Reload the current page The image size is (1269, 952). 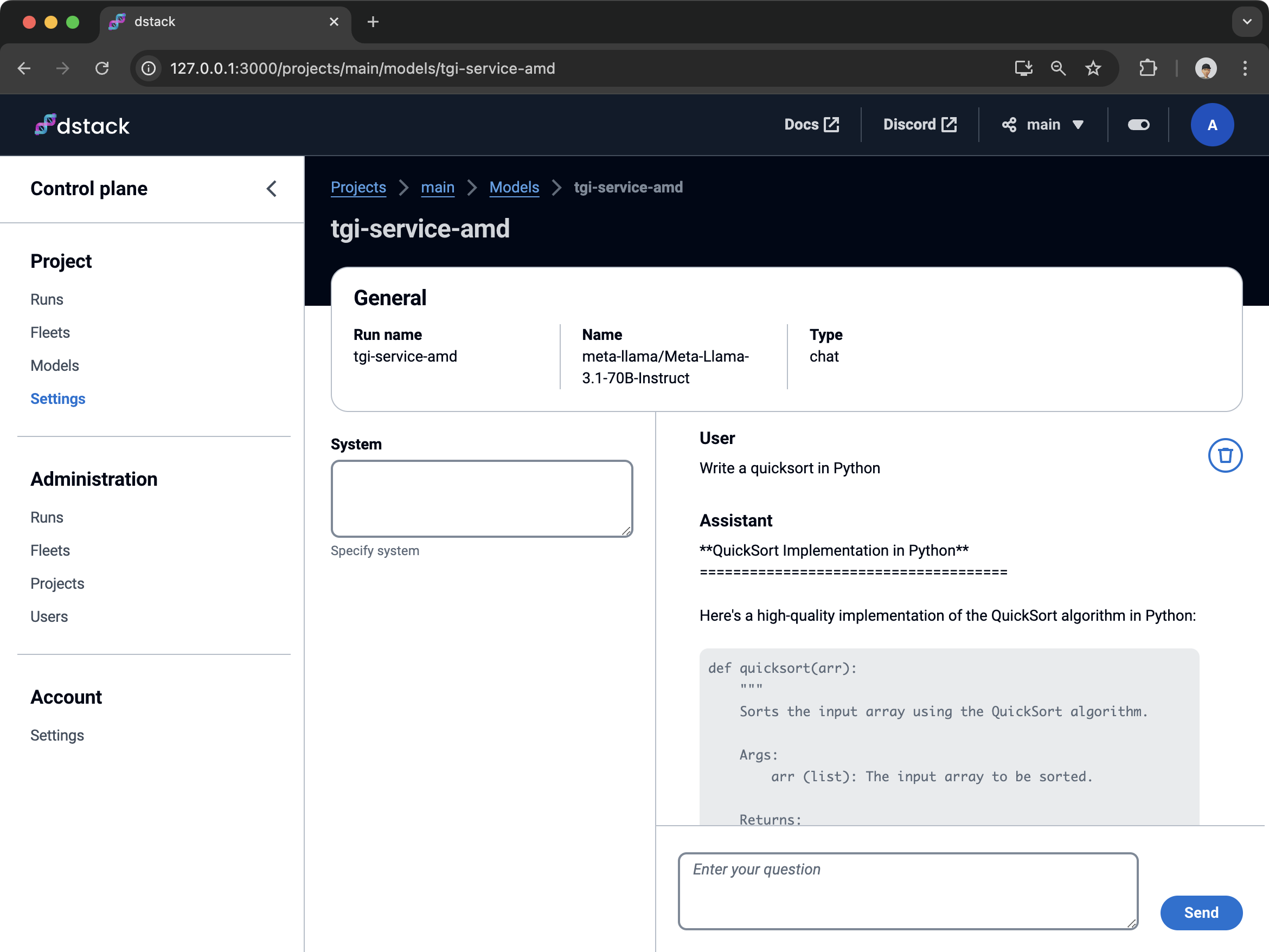pyautogui.click(x=102, y=69)
